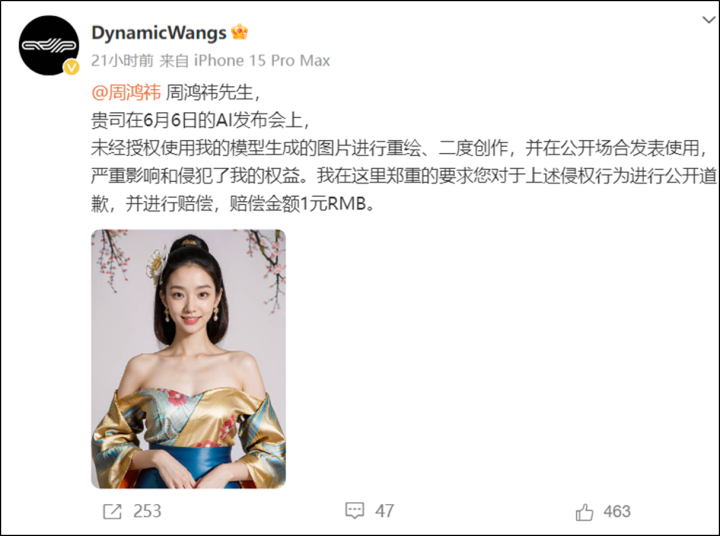Click the crown membership icon beside username
Image resolution: width=720 pixels, height=536 pixels.
pos(239,32)
